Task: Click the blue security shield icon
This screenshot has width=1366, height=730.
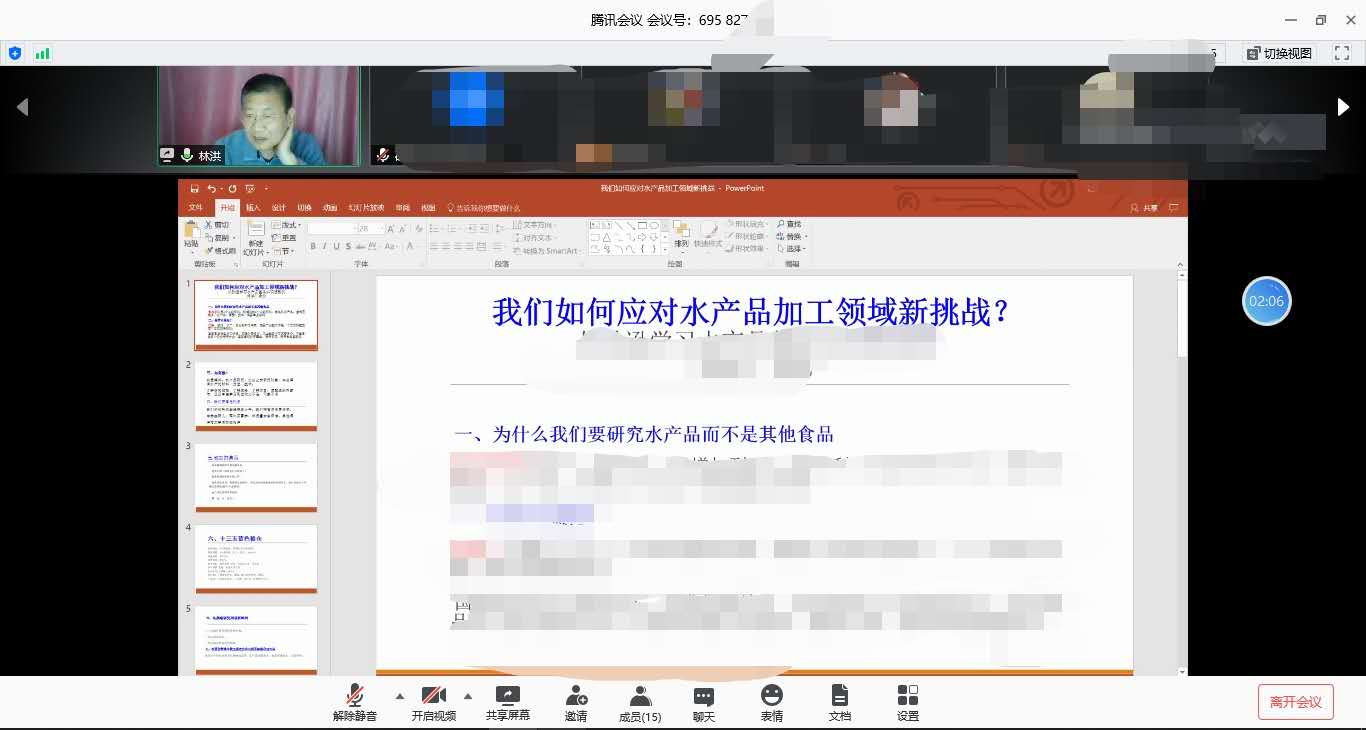Action: point(15,53)
